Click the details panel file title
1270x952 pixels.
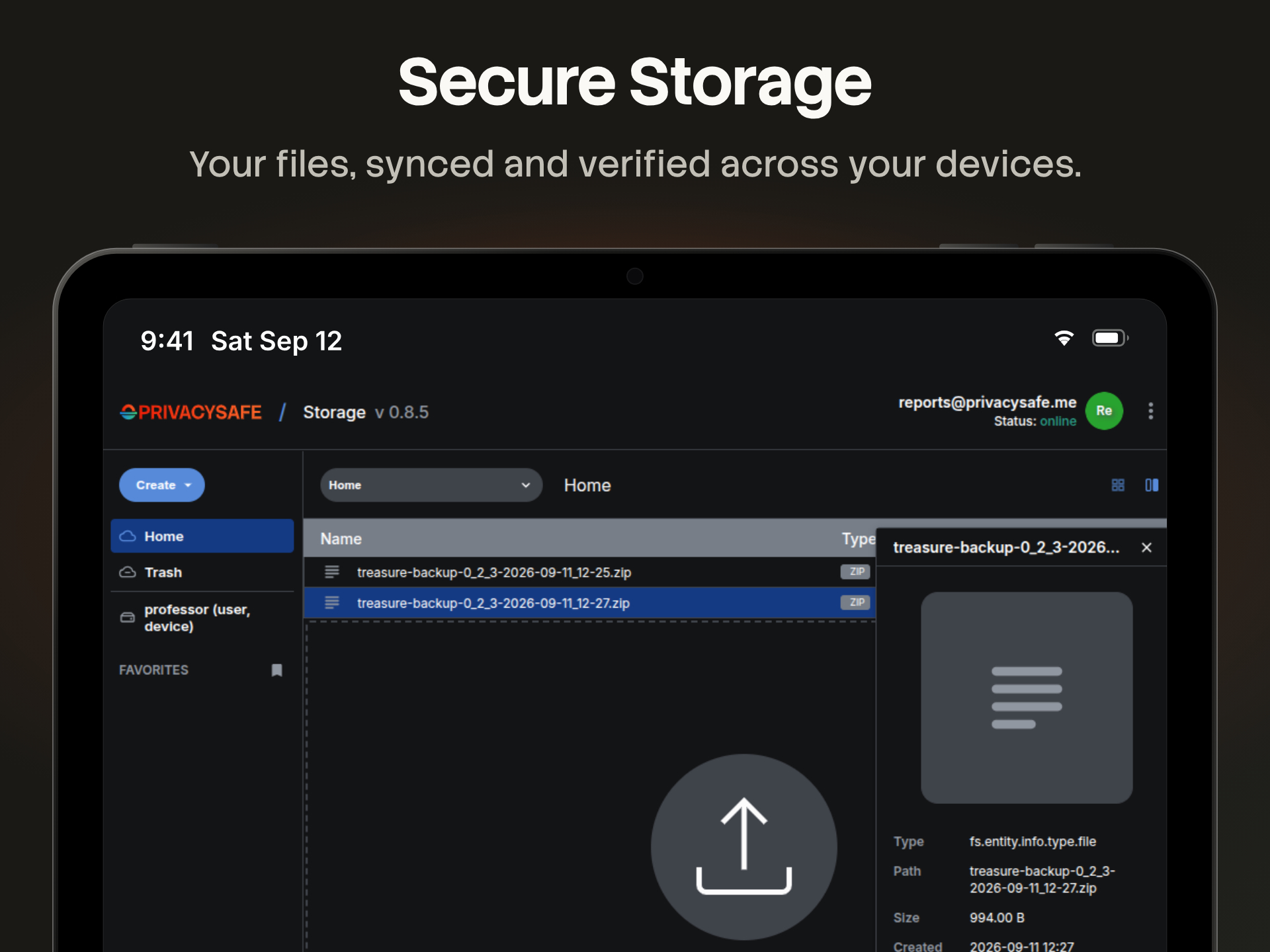(1006, 547)
